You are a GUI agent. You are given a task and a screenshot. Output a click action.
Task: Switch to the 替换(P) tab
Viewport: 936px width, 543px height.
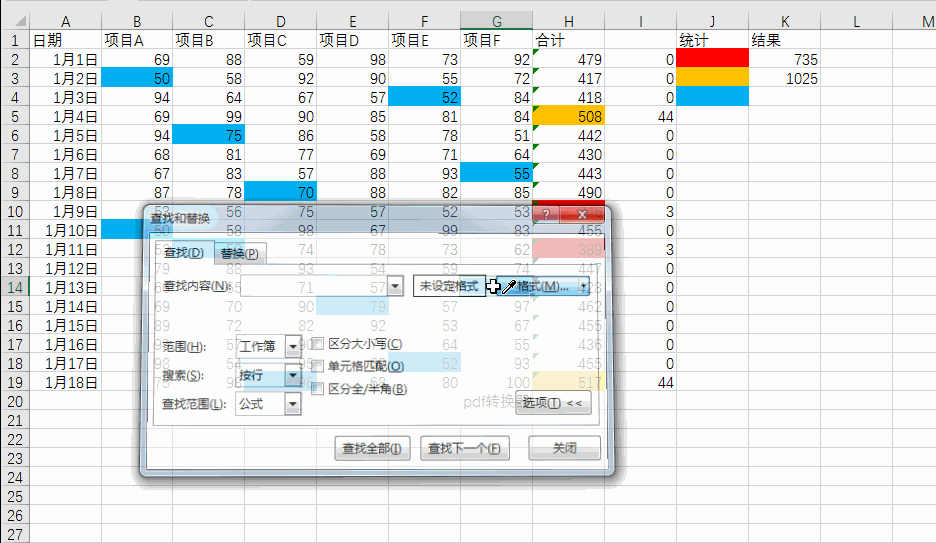(239, 254)
